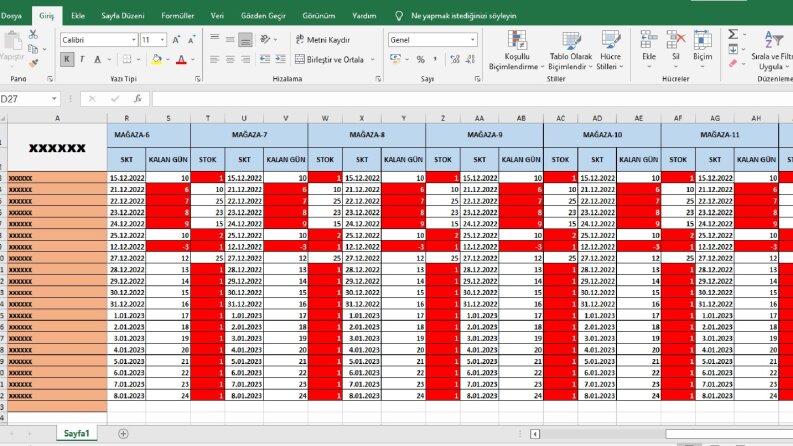Decrease decimal places icon
The image size is (793, 446).
(471, 60)
